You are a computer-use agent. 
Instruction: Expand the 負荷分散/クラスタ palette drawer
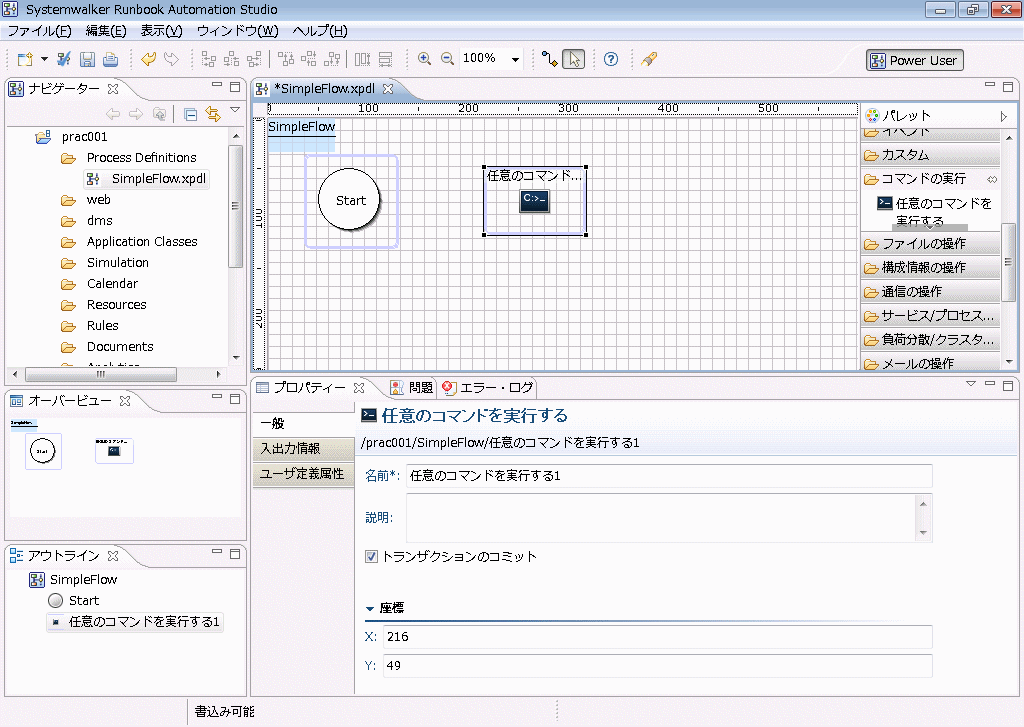pyautogui.click(x=931, y=340)
